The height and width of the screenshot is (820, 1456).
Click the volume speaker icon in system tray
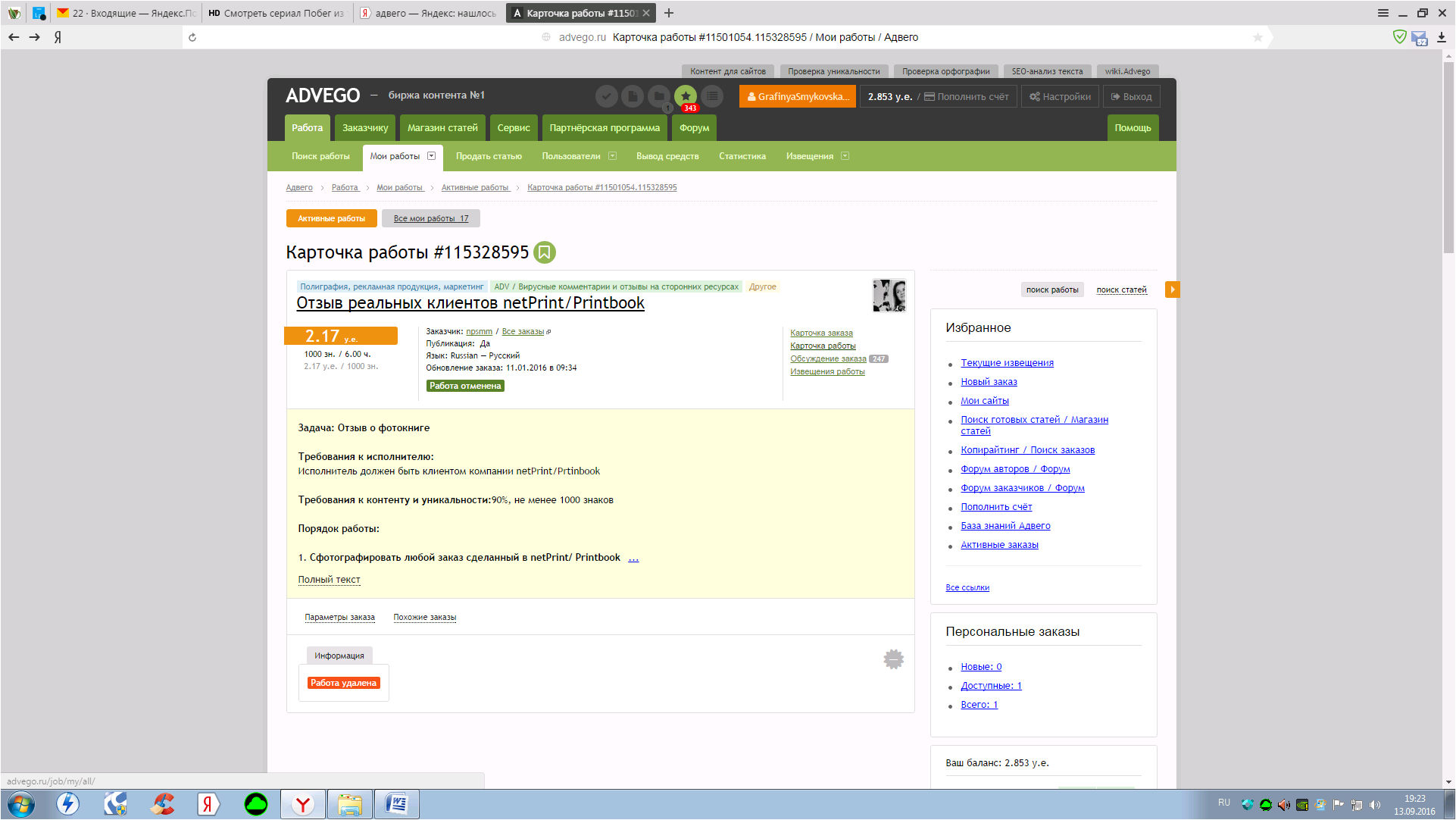pyautogui.click(x=1375, y=805)
